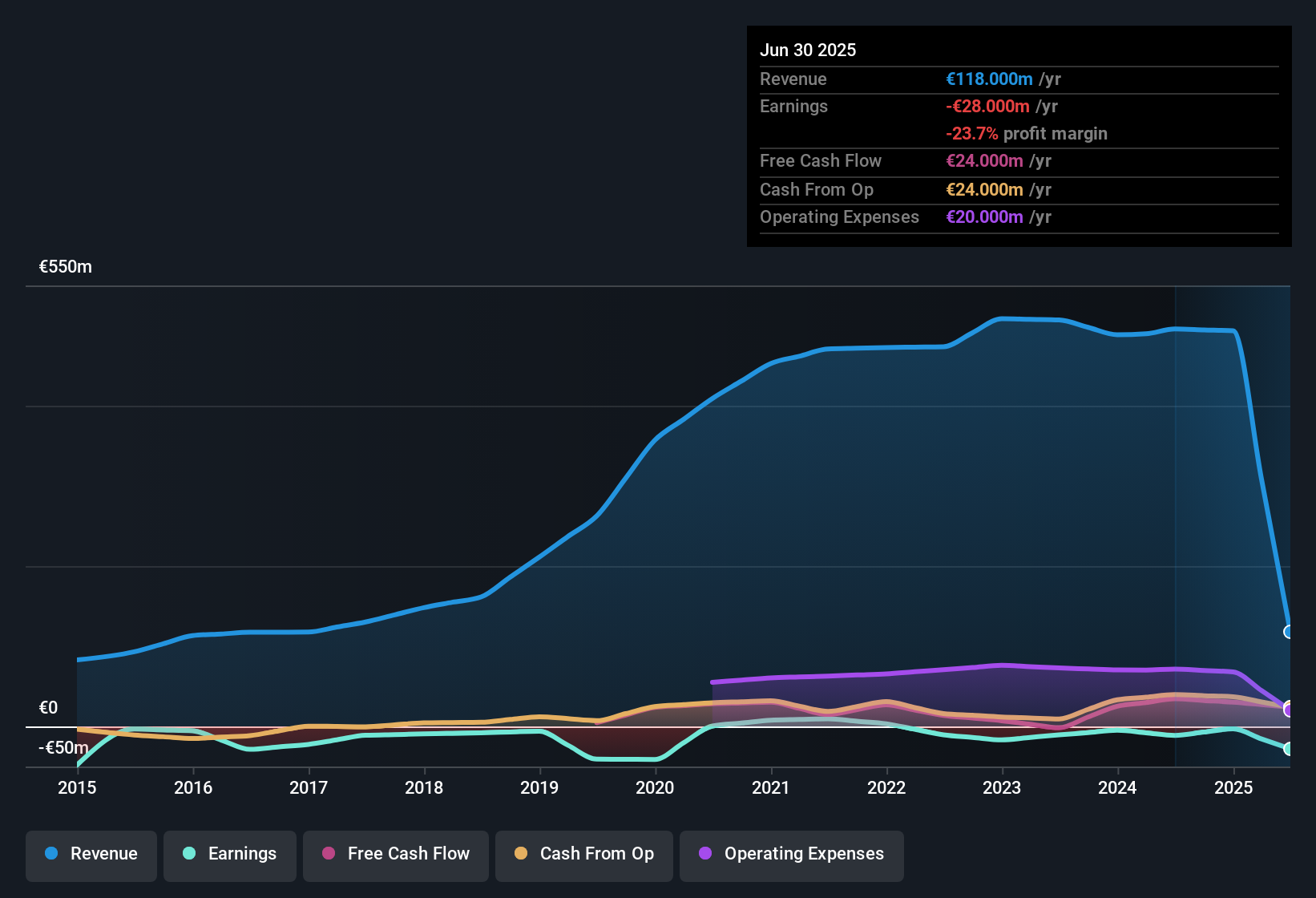Click the blue Revenue legend dot
1316x898 pixels.
[50, 854]
